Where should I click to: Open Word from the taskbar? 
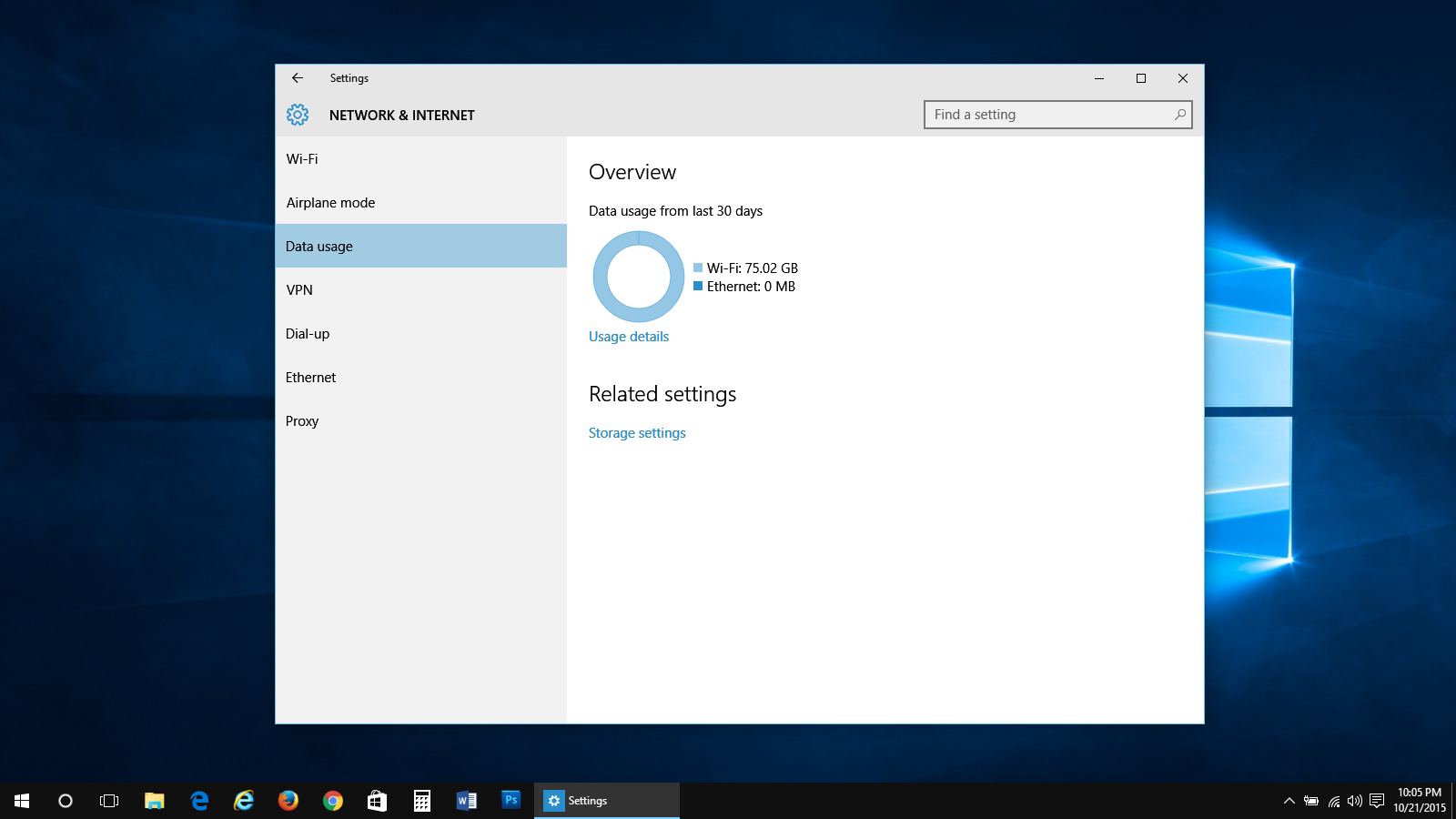coord(466,801)
